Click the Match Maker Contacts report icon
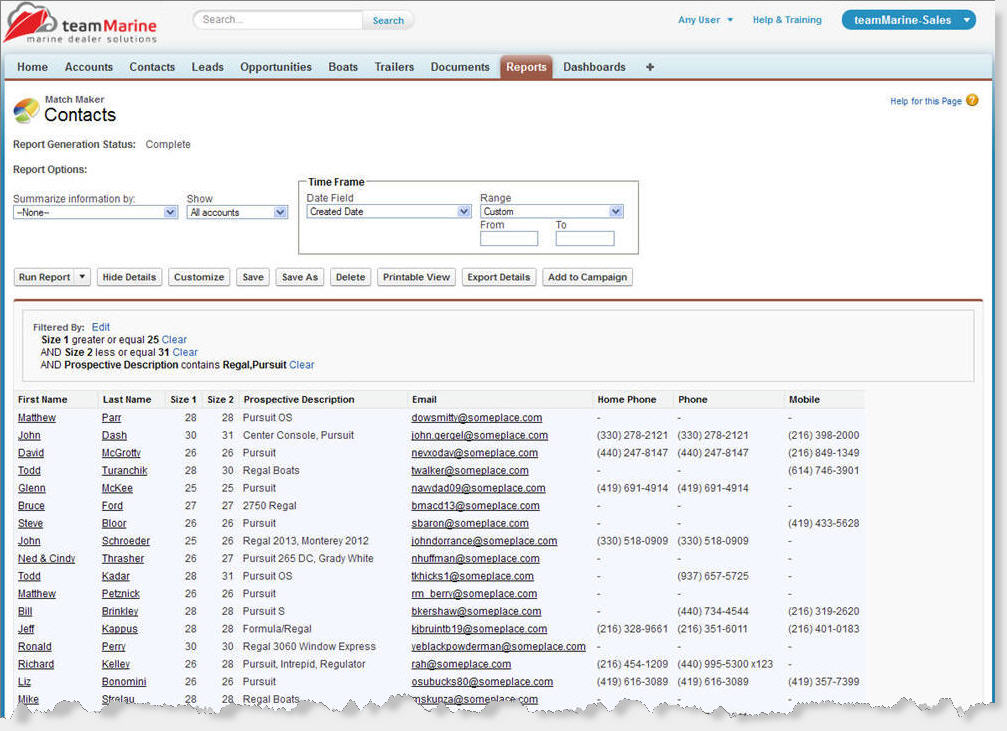 27,110
